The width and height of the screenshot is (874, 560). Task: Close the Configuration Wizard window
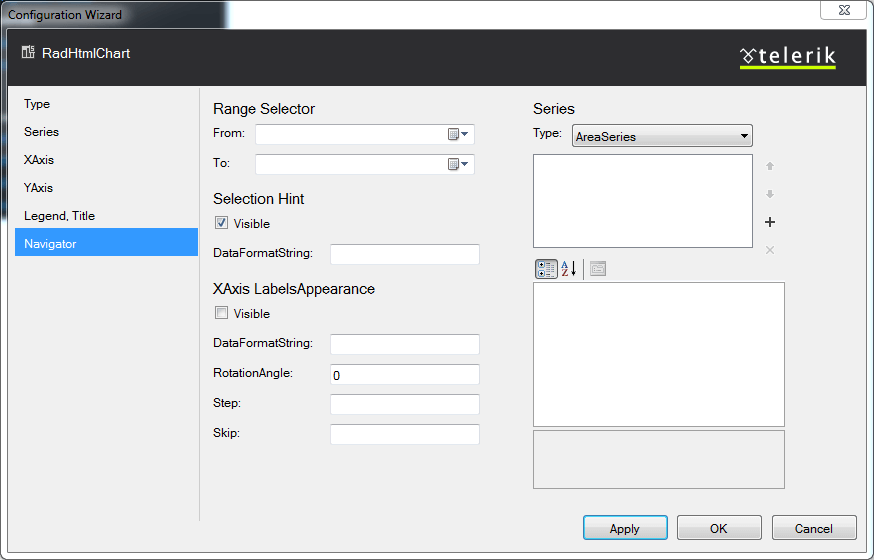(x=843, y=10)
